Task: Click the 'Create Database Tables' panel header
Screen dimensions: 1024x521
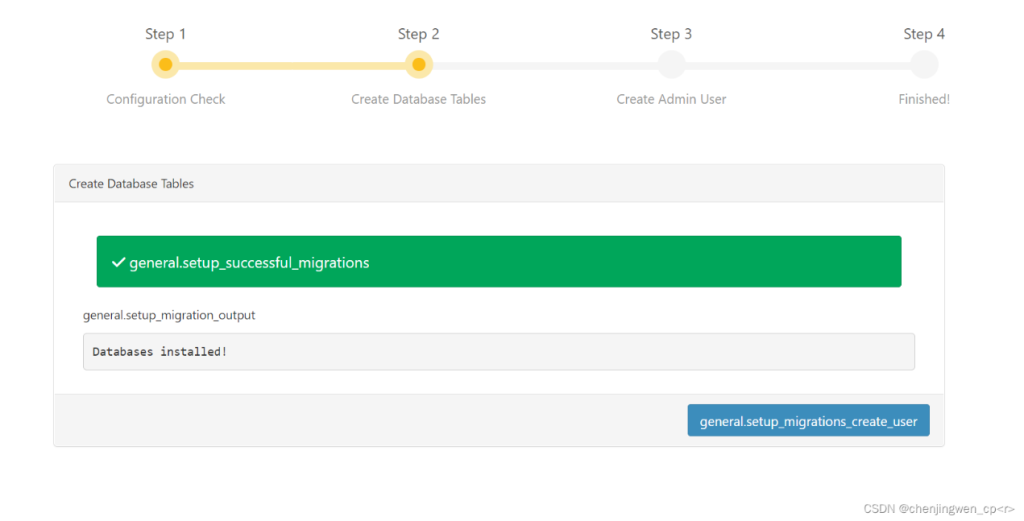Action: pyautogui.click(x=498, y=184)
